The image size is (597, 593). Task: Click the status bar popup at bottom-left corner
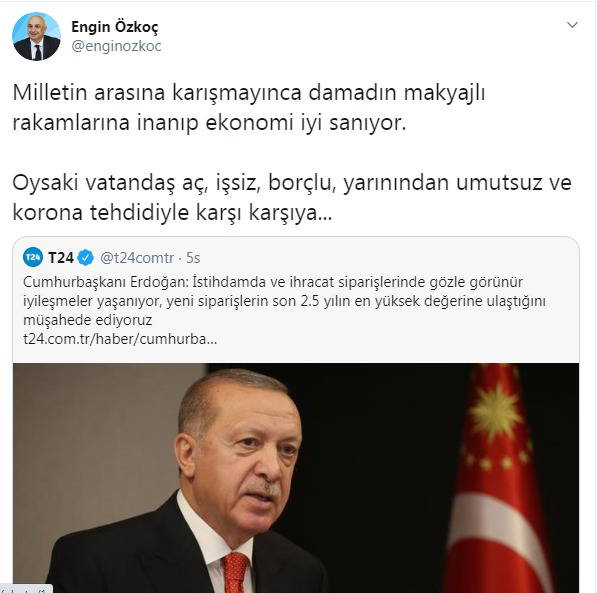26,588
